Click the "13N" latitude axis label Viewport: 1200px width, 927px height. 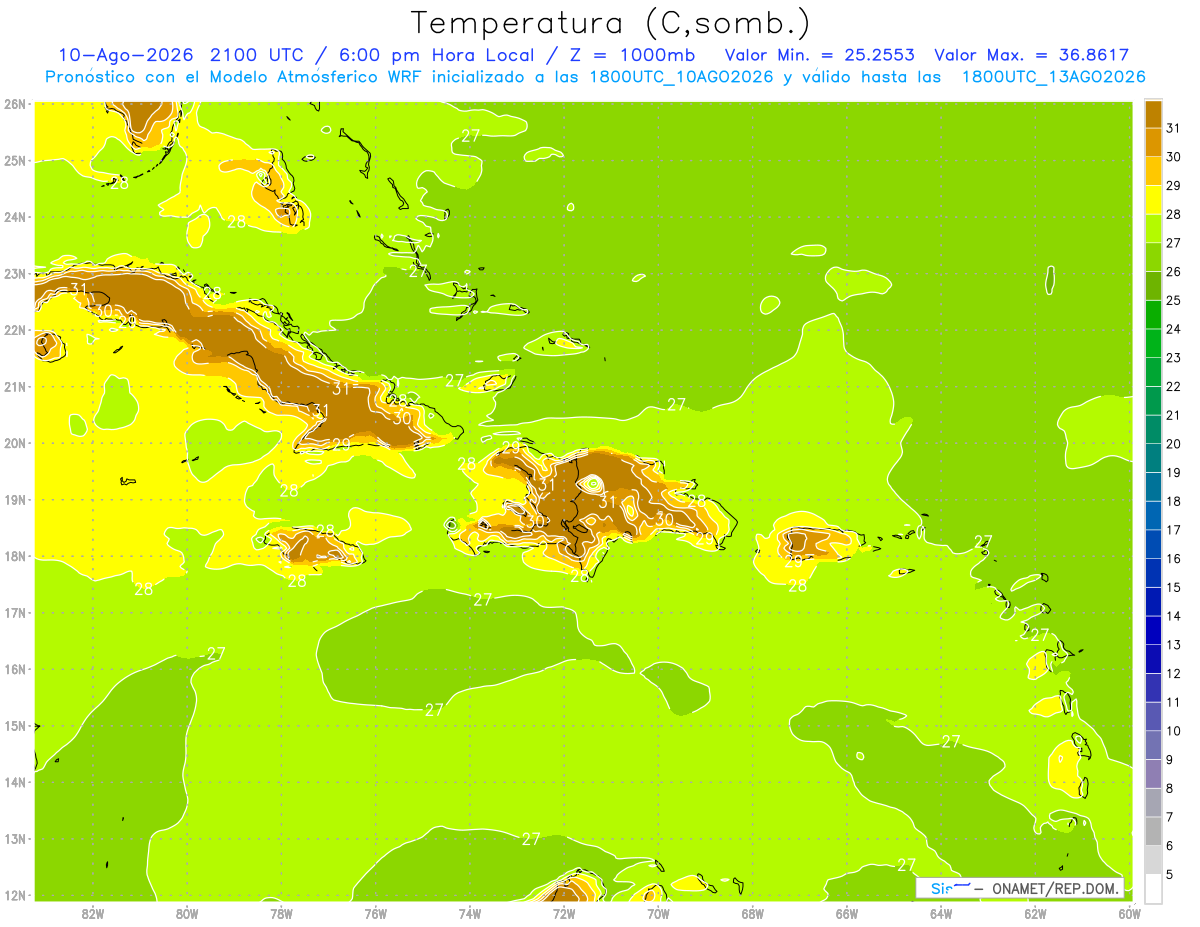coord(15,839)
